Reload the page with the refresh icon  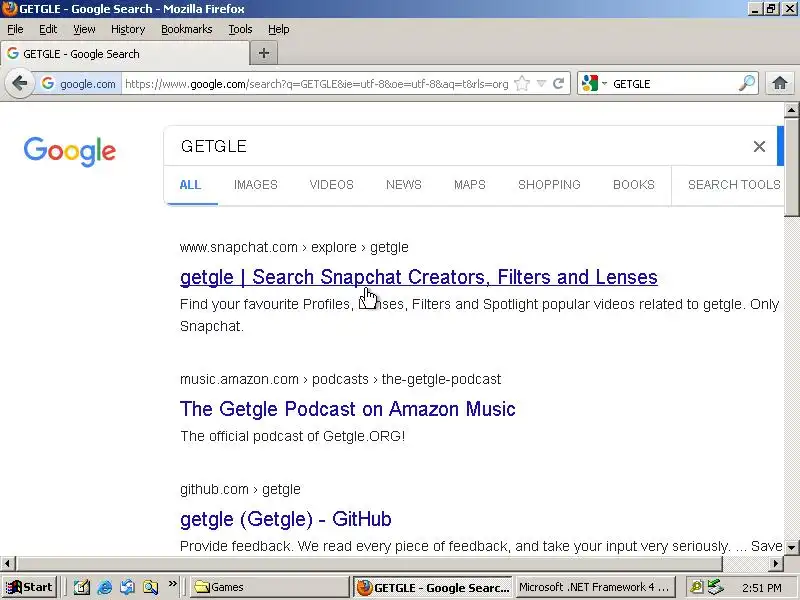pyautogui.click(x=559, y=84)
